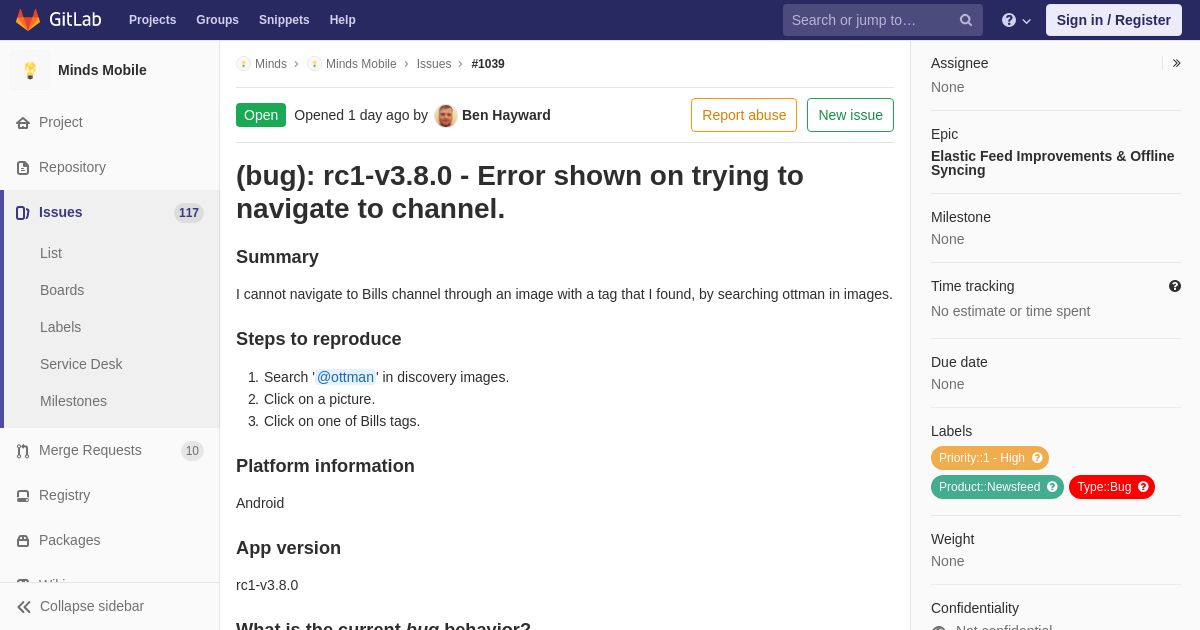This screenshot has width=1200, height=630.
Task: Click the Collapse sidebar chevrons icon
Action: pos(24,607)
